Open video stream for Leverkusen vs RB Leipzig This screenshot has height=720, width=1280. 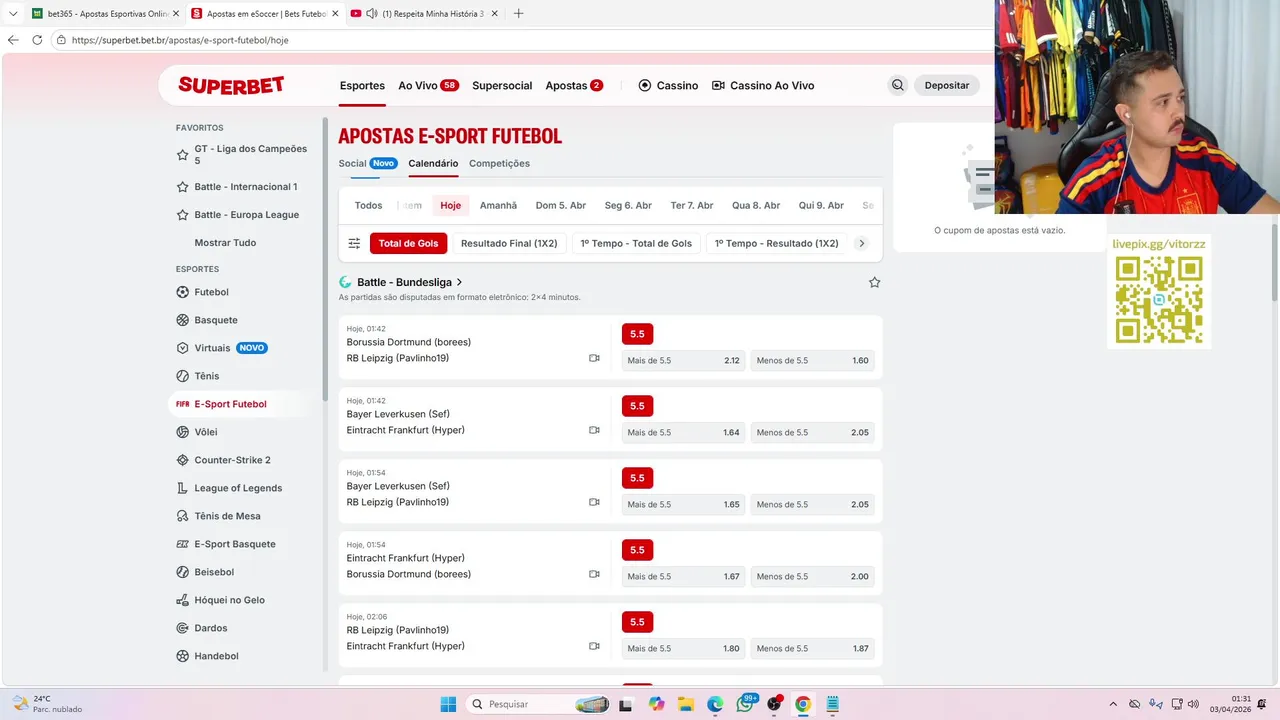(594, 502)
